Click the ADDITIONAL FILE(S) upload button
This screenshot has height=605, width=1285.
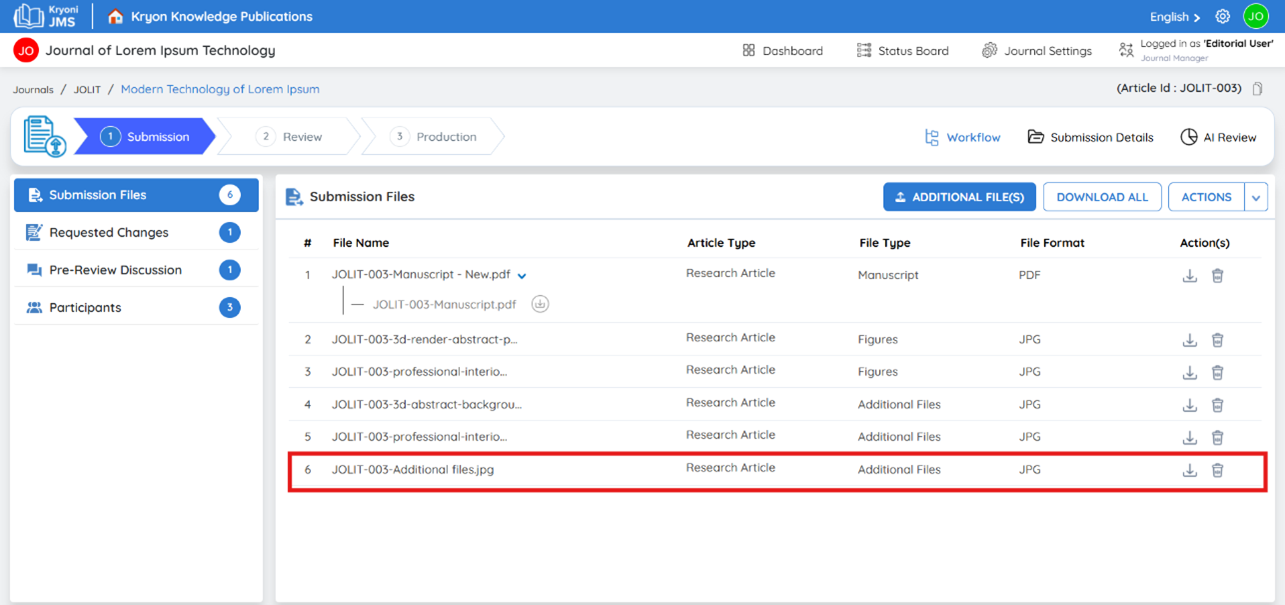pos(959,197)
